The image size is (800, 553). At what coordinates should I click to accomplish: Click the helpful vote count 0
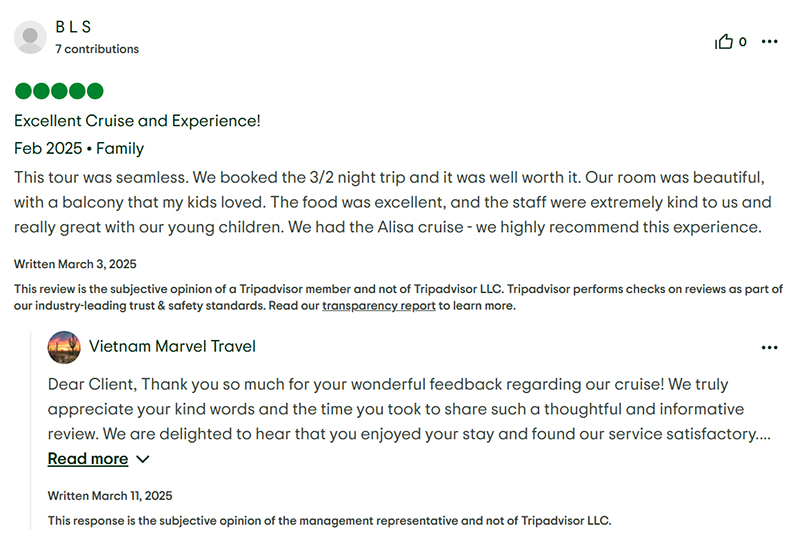tap(743, 42)
